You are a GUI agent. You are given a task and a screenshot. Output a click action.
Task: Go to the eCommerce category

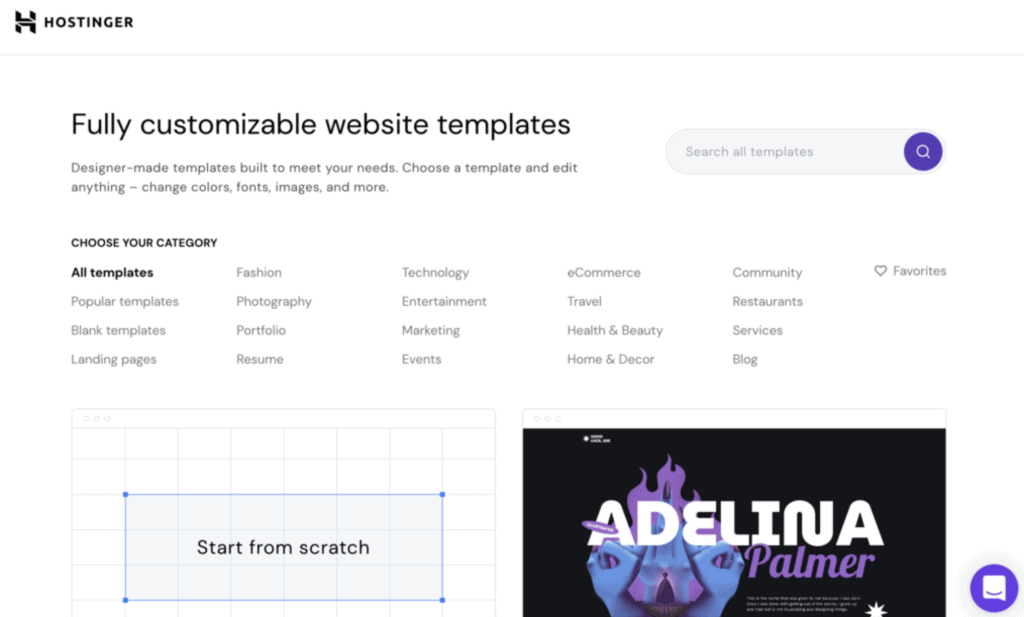[604, 272]
